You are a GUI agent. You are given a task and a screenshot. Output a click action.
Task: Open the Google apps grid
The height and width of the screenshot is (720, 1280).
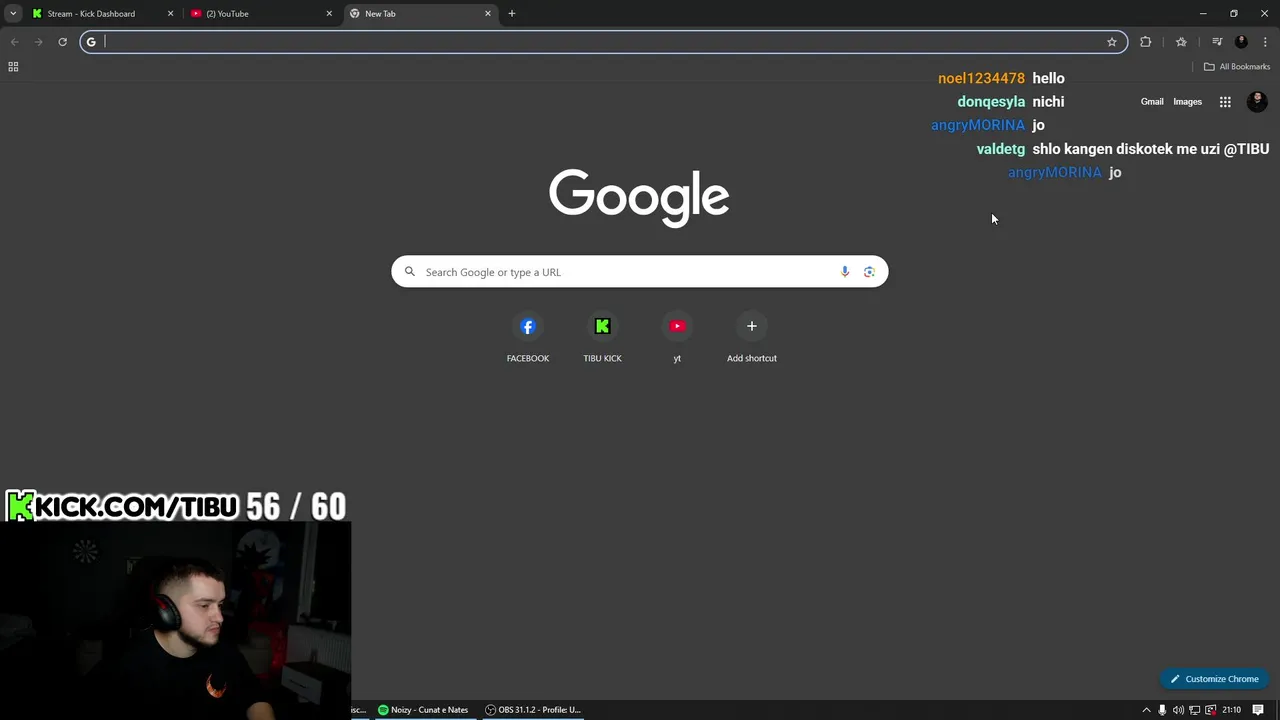click(1225, 102)
